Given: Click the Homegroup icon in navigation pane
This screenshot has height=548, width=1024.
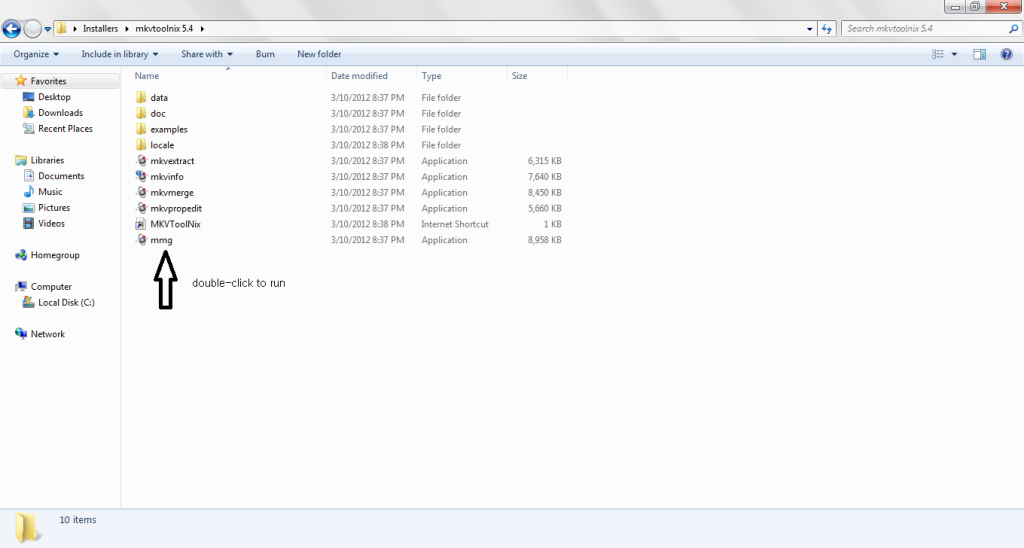Looking at the screenshot, I should coord(21,255).
